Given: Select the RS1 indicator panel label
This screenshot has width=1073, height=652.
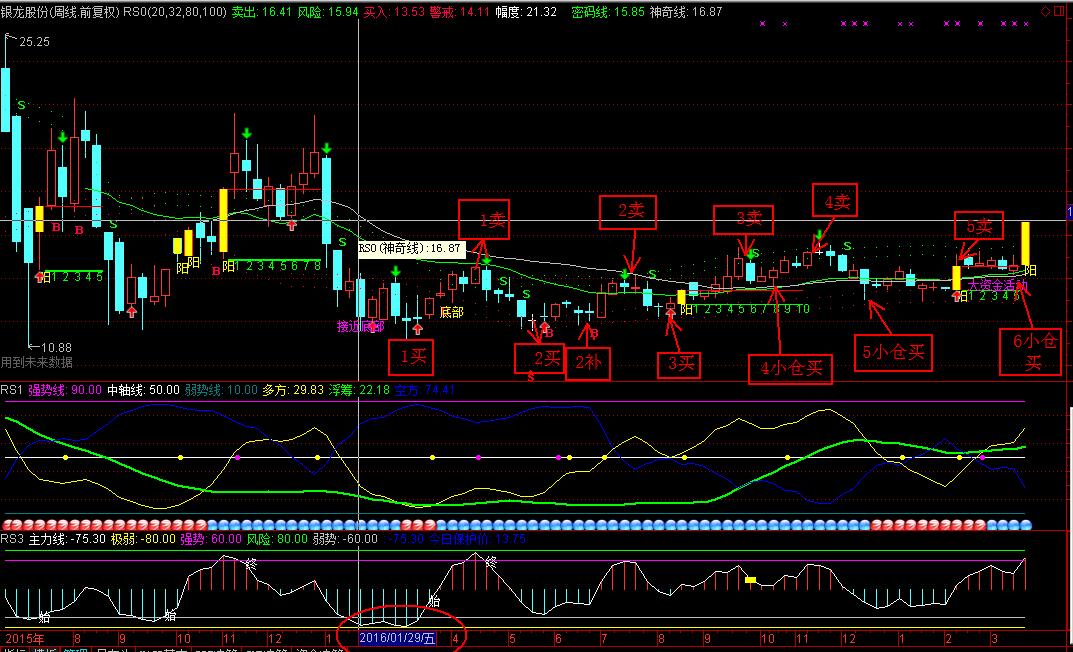Looking at the screenshot, I should [12, 390].
